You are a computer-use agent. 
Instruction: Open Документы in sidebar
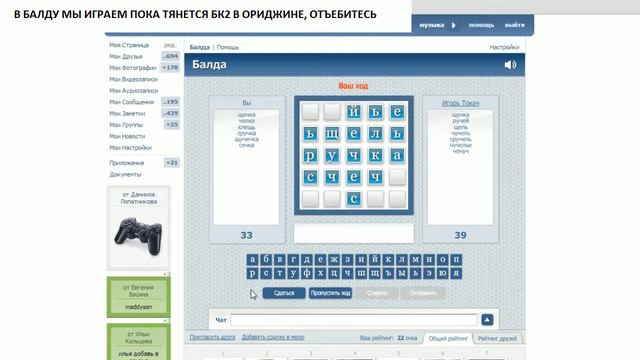click(x=125, y=174)
